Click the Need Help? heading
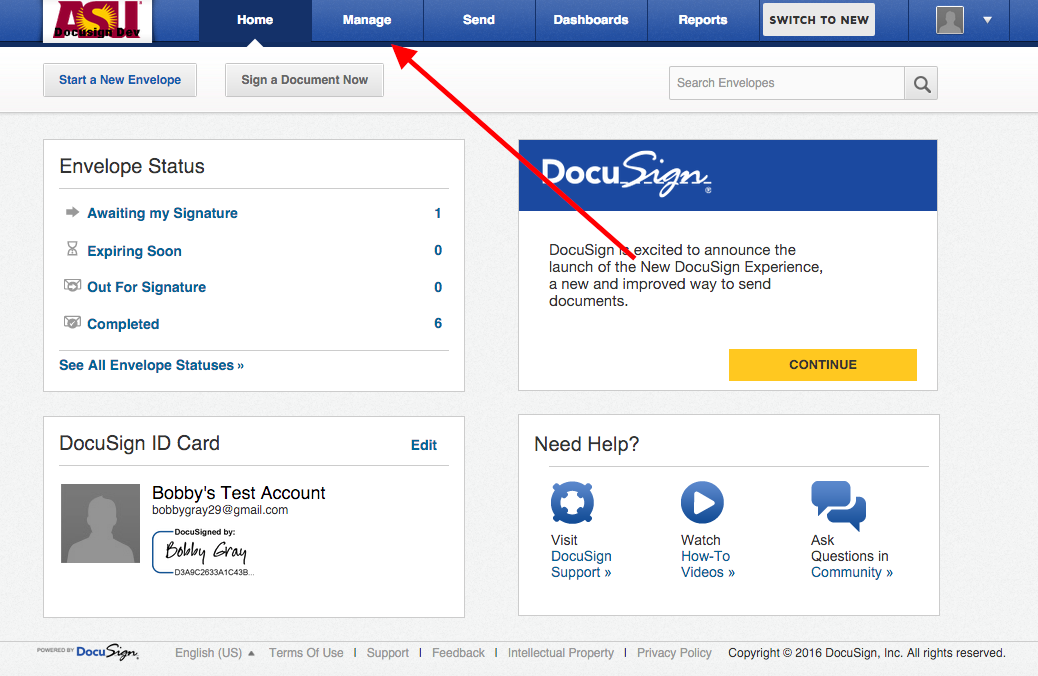This screenshot has height=676, width=1038. (587, 444)
